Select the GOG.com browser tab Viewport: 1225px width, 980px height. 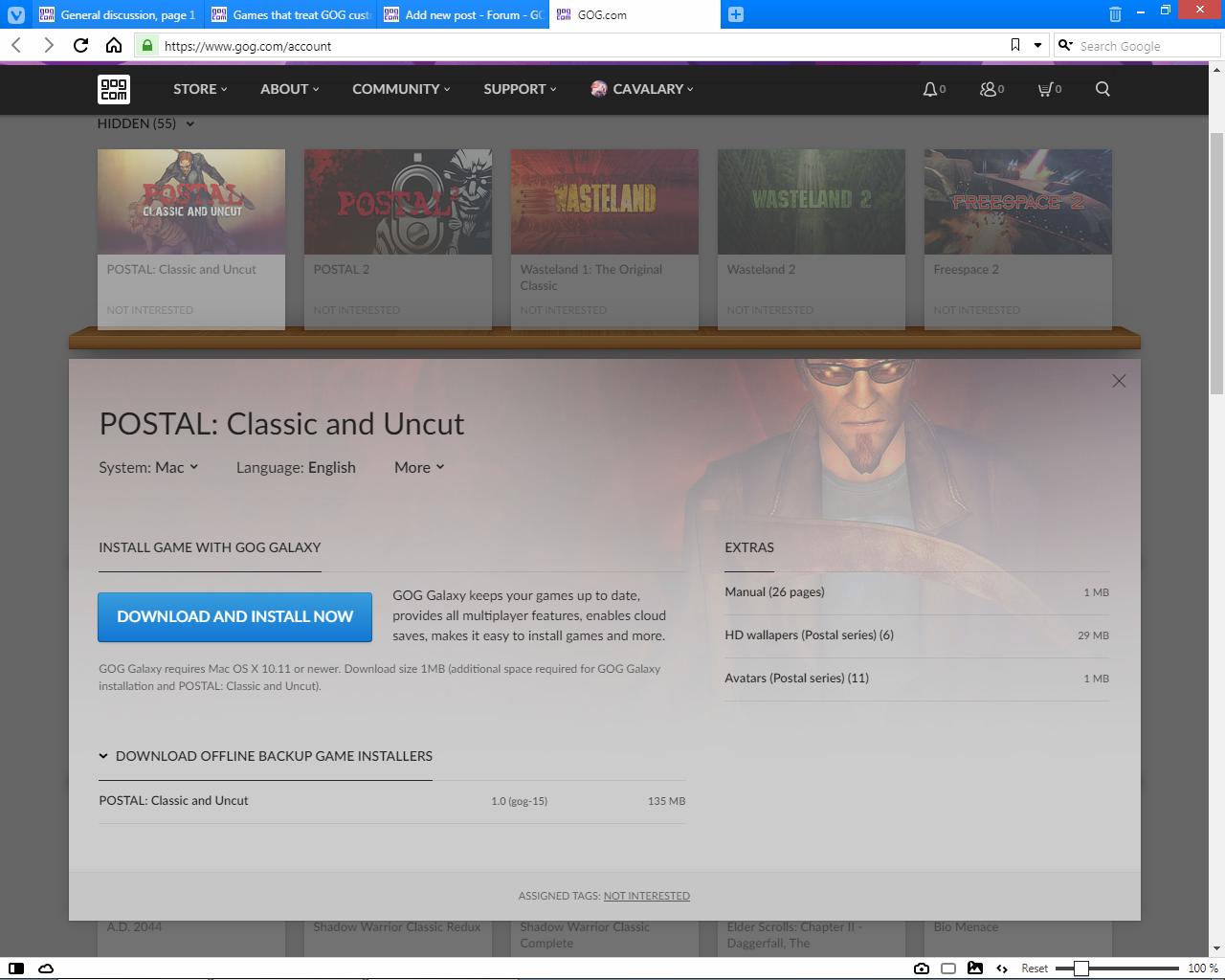pyautogui.click(x=635, y=14)
